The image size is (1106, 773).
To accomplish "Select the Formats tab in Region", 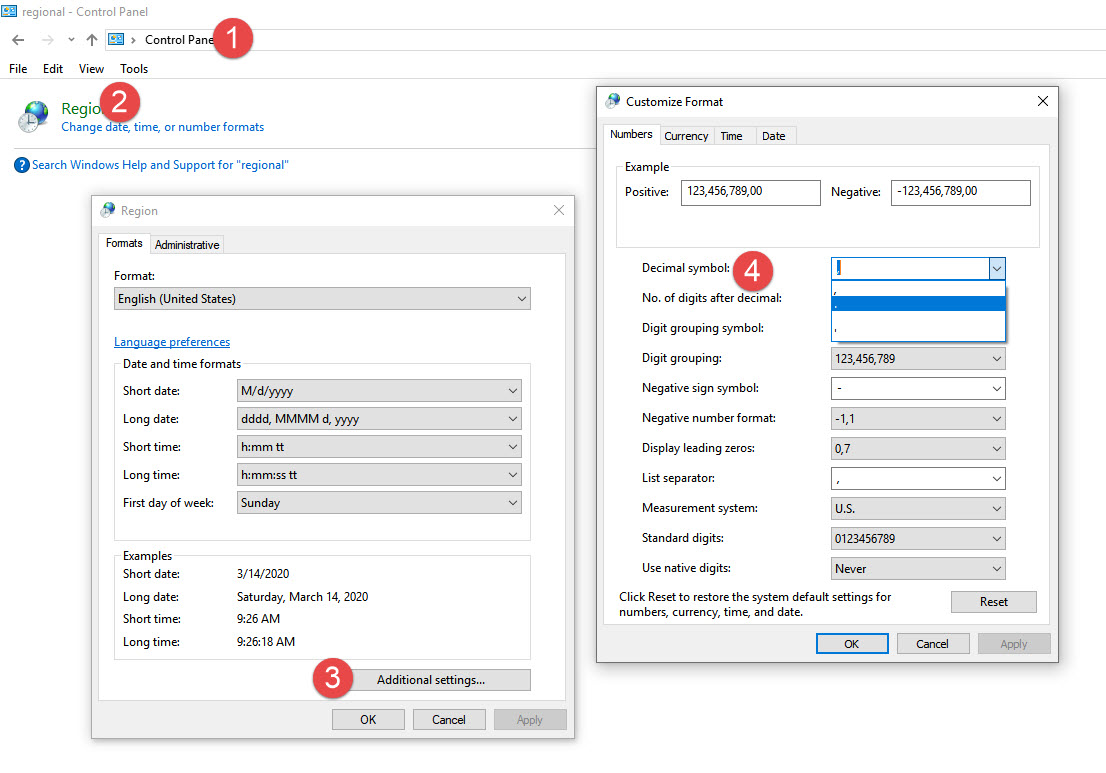I will point(124,243).
